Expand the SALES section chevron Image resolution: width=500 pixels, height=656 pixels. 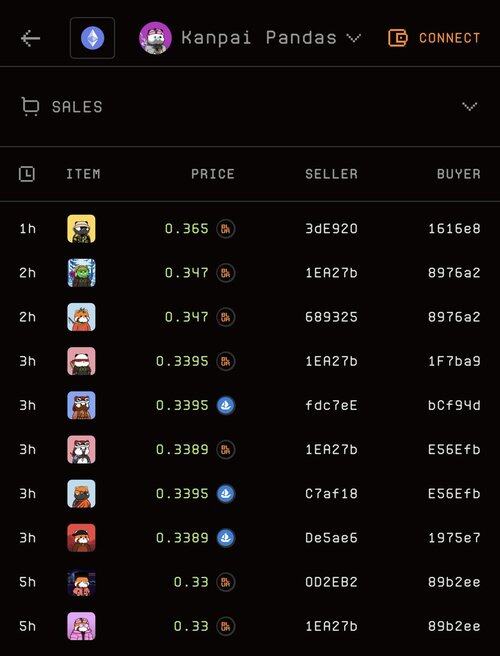pyautogui.click(x=469, y=106)
